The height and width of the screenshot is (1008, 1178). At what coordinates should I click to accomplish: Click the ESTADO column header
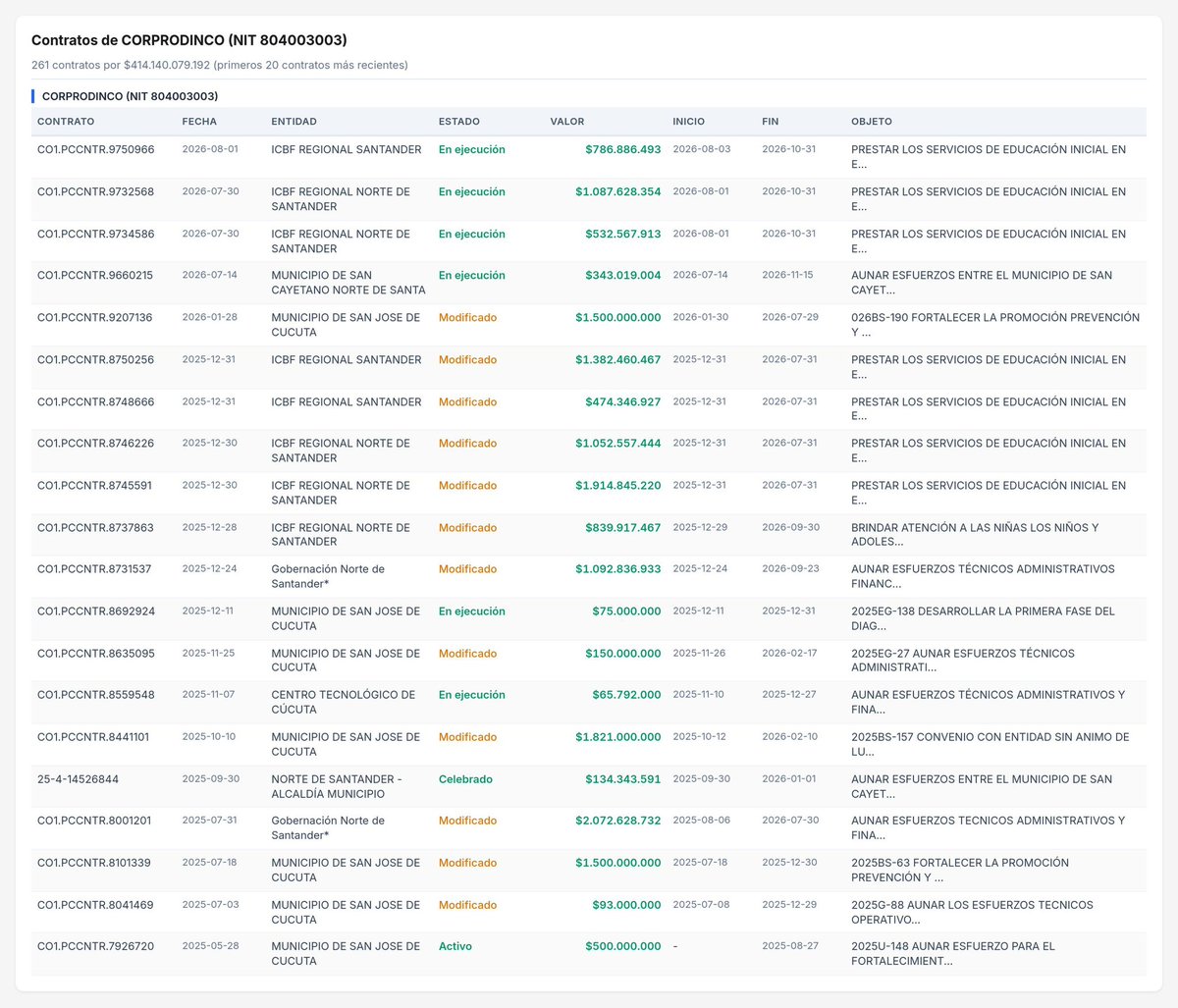pyautogui.click(x=459, y=122)
